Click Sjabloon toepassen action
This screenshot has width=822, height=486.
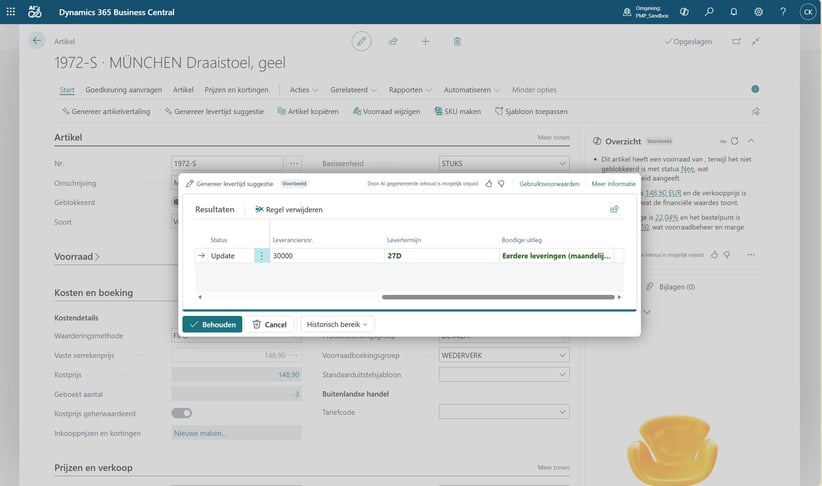tap(531, 111)
